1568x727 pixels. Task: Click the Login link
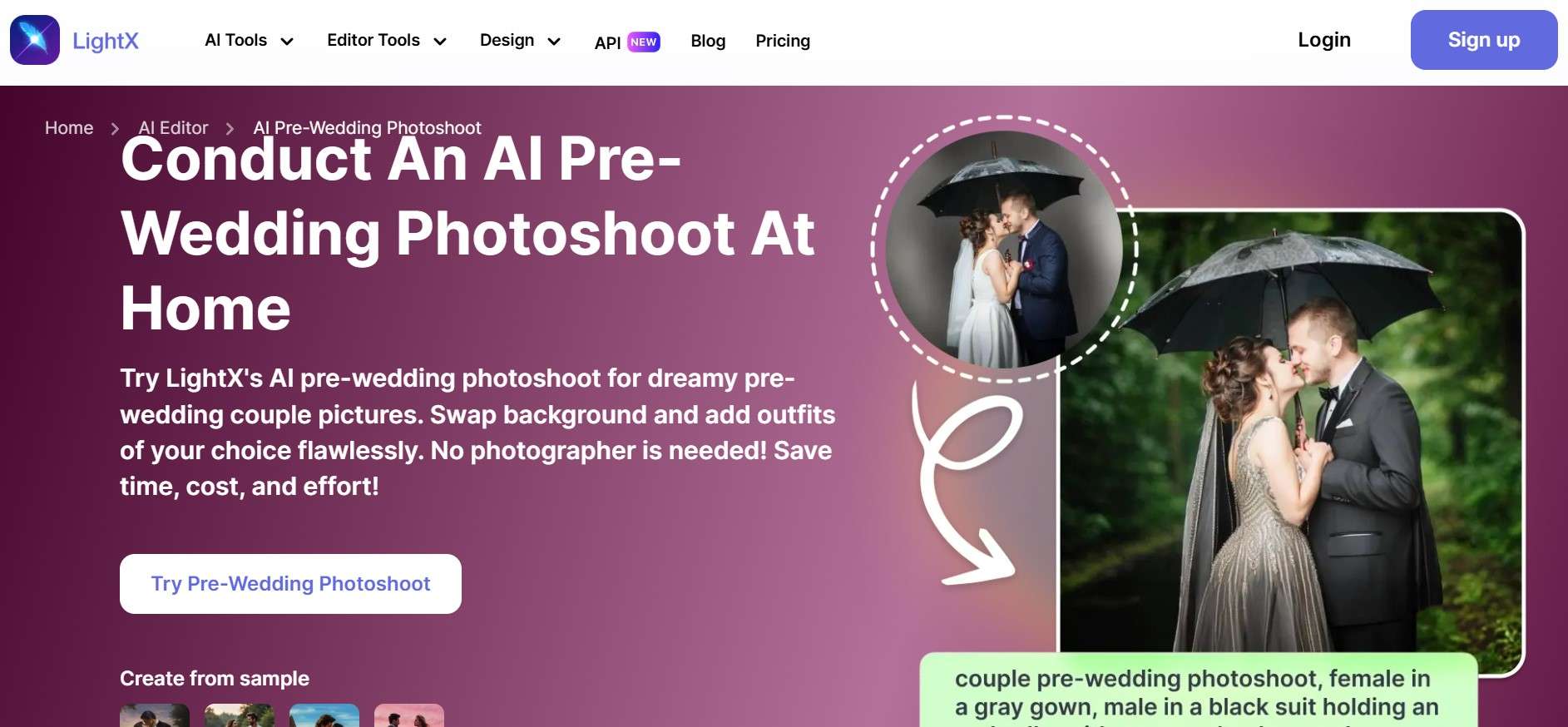coord(1324,40)
